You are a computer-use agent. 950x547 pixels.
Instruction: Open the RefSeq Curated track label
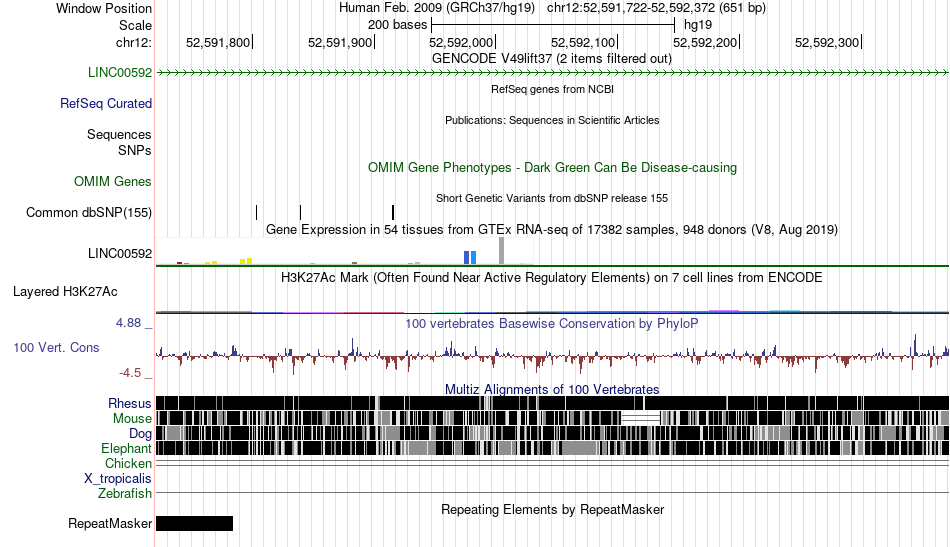point(106,104)
